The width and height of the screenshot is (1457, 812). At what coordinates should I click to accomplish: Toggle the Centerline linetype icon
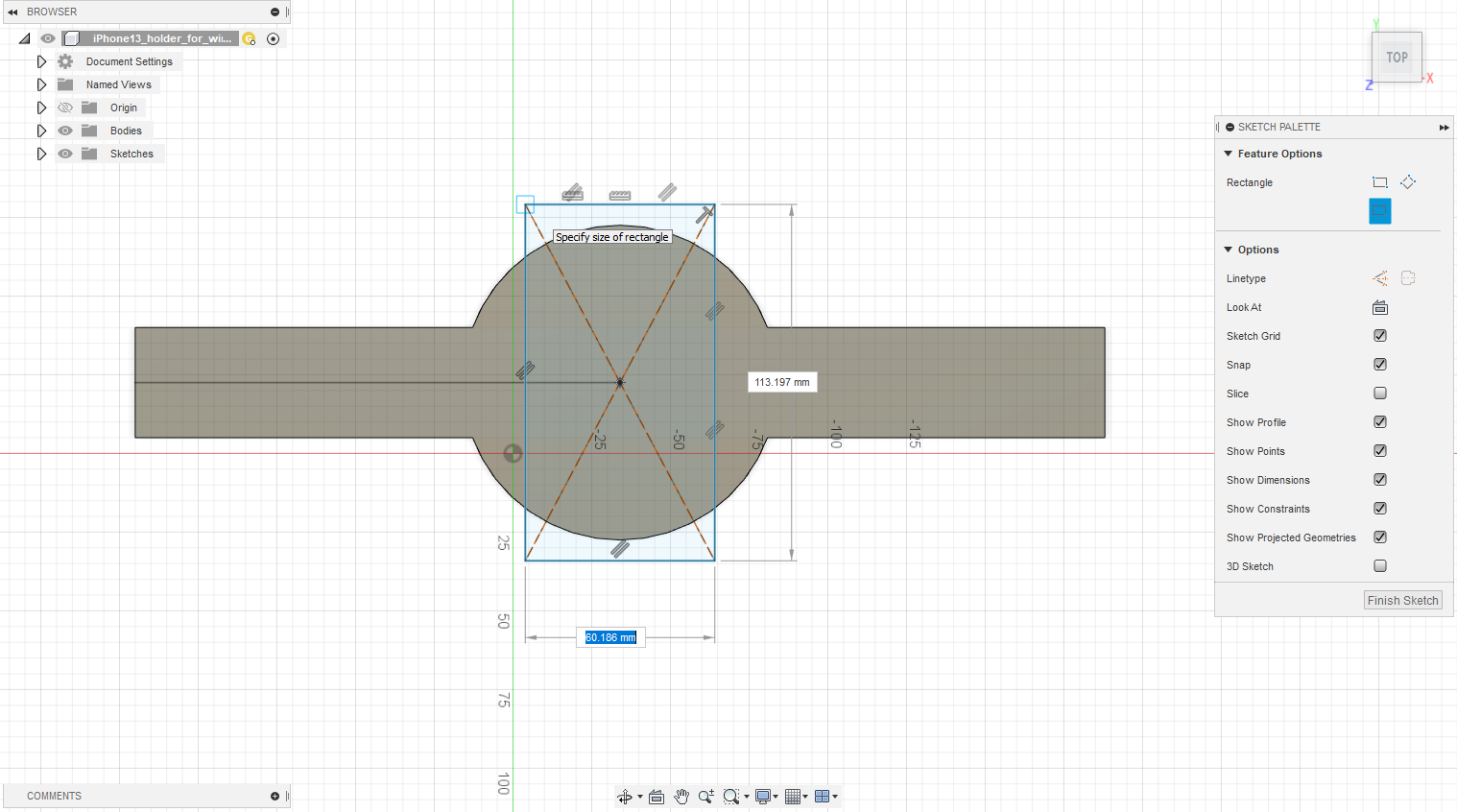[1408, 278]
